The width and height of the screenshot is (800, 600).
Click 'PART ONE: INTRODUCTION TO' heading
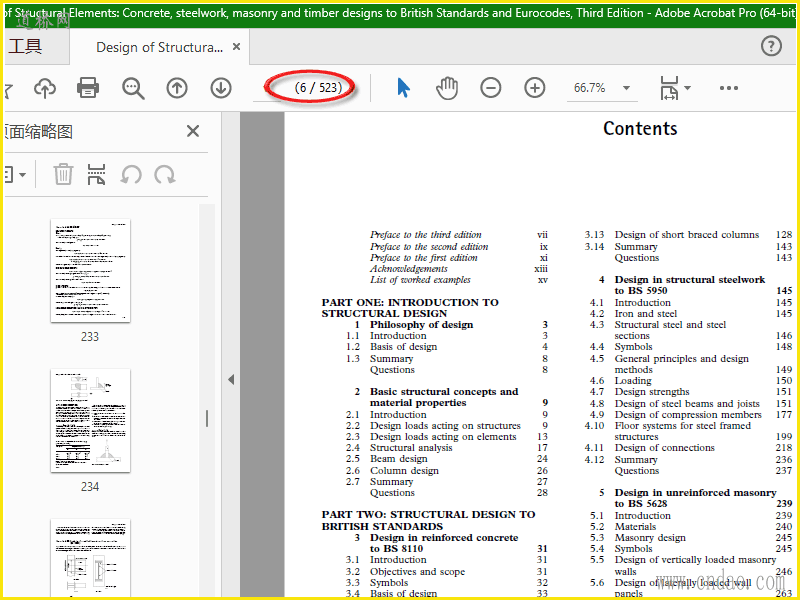coord(410,303)
